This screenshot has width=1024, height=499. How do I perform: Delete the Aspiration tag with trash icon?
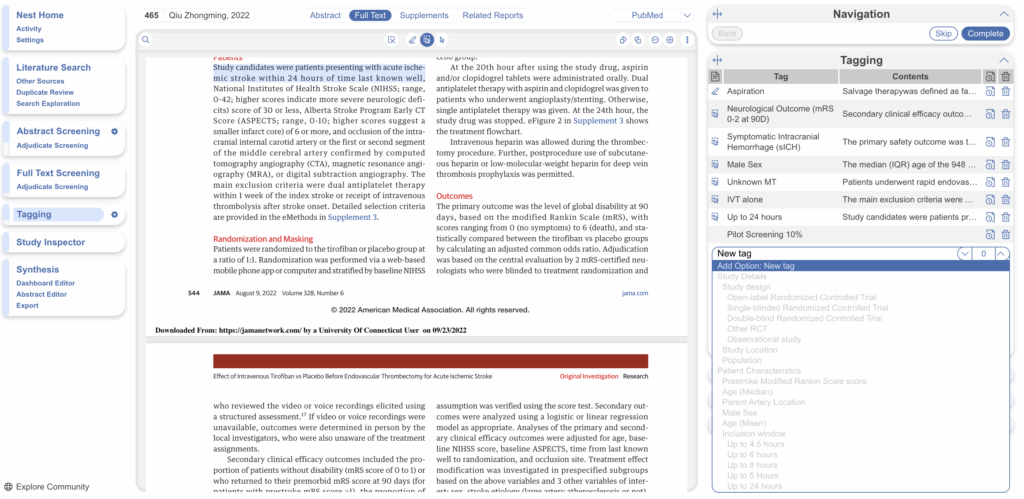click(x=1006, y=91)
